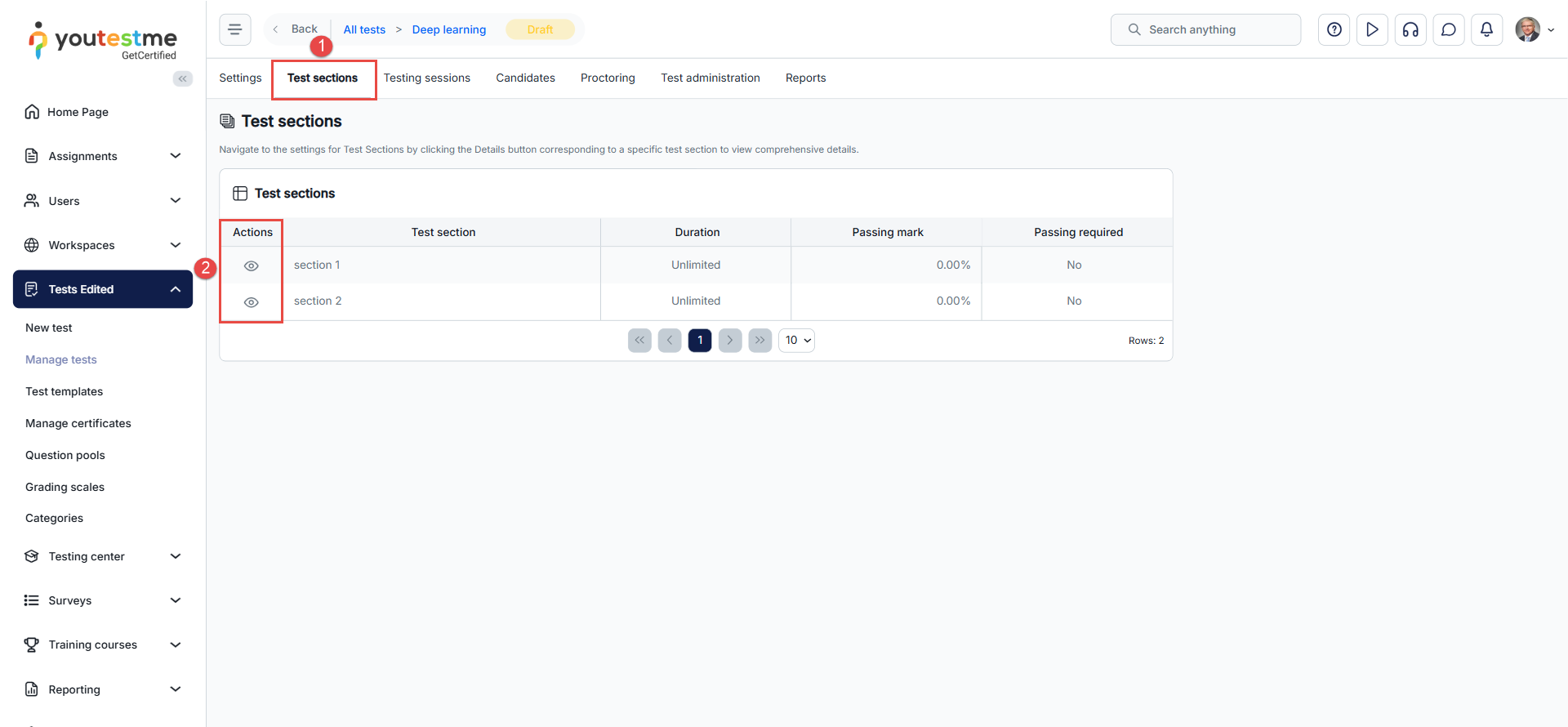The width and height of the screenshot is (1568, 727).
Task: Open Question pools in sidebar
Action: 65,455
